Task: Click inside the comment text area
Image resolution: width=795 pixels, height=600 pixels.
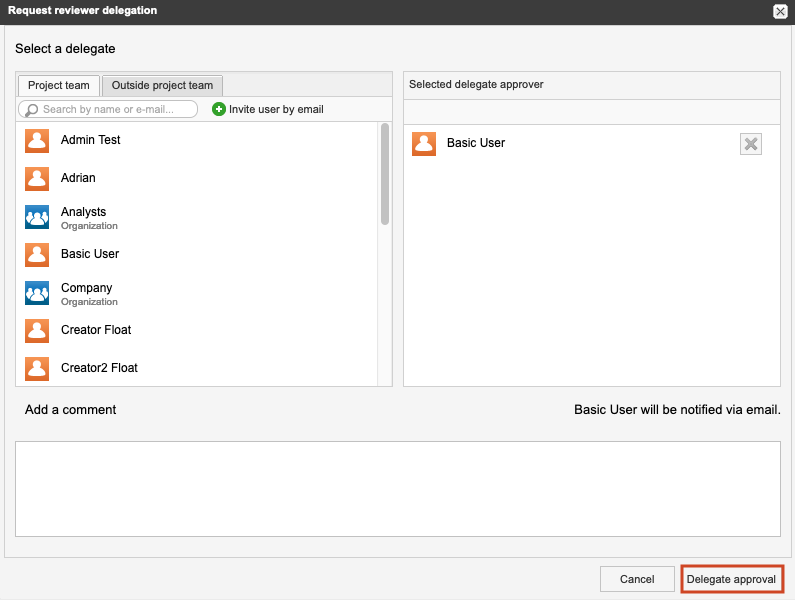Action: point(397,488)
